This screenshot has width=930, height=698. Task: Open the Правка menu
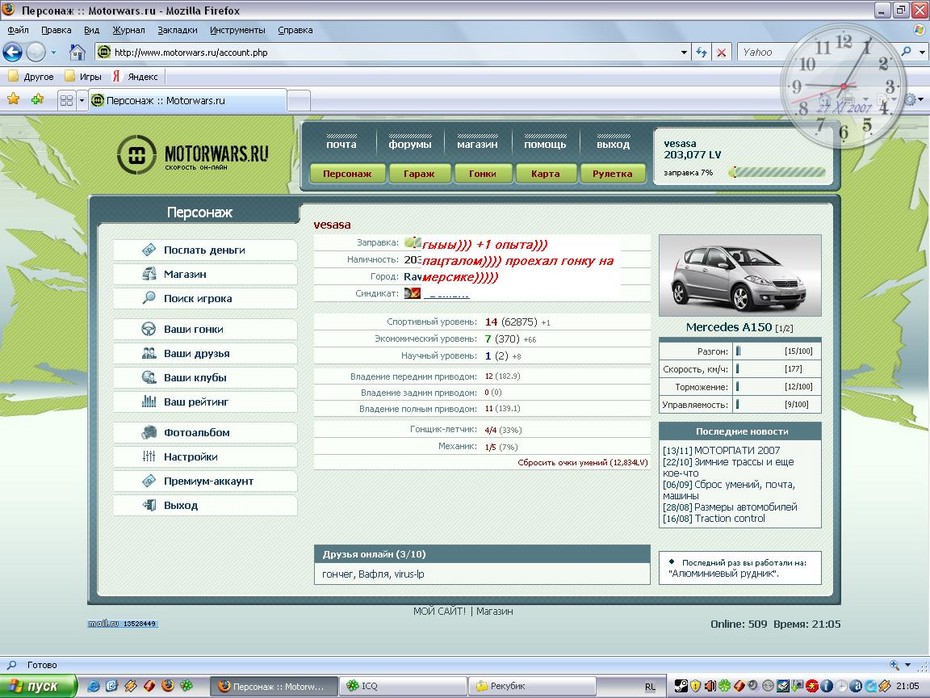click(x=56, y=30)
